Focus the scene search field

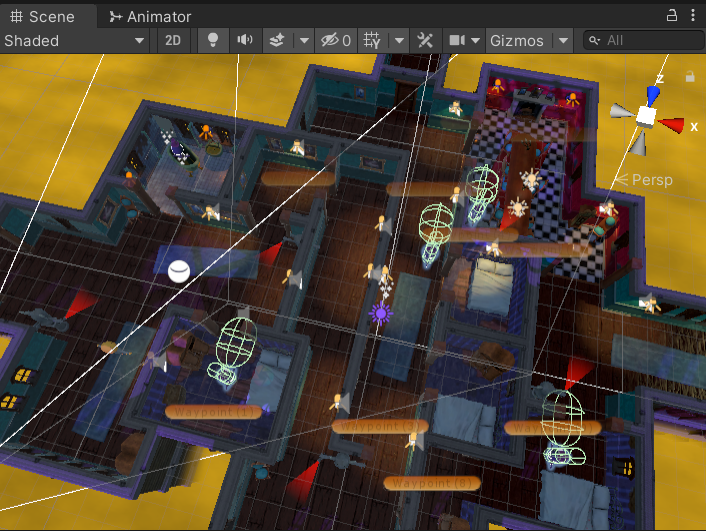point(644,41)
